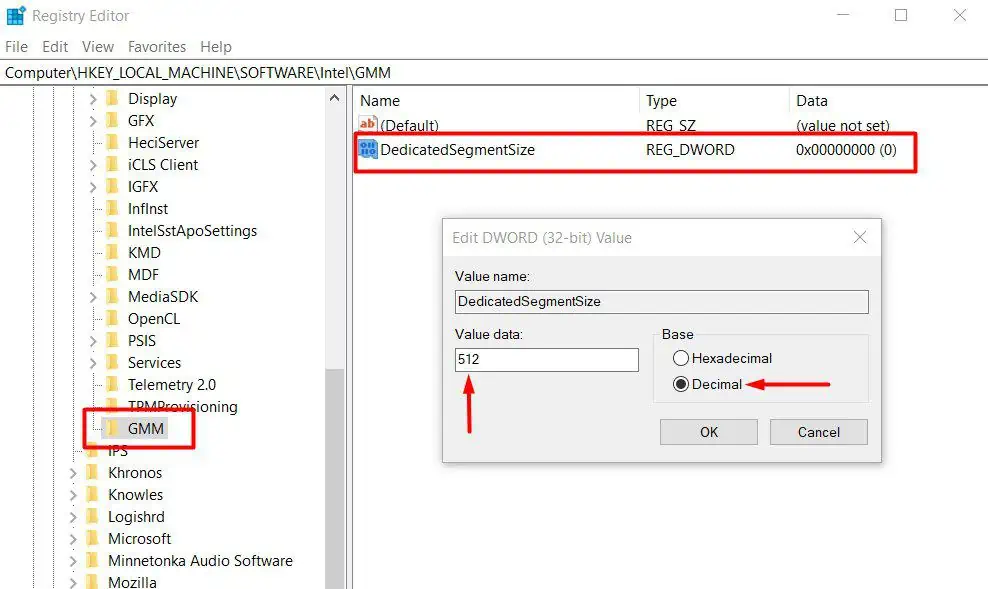Image resolution: width=988 pixels, height=589 pixels.
Task: Expand the Services key
Action: point(93,363)
